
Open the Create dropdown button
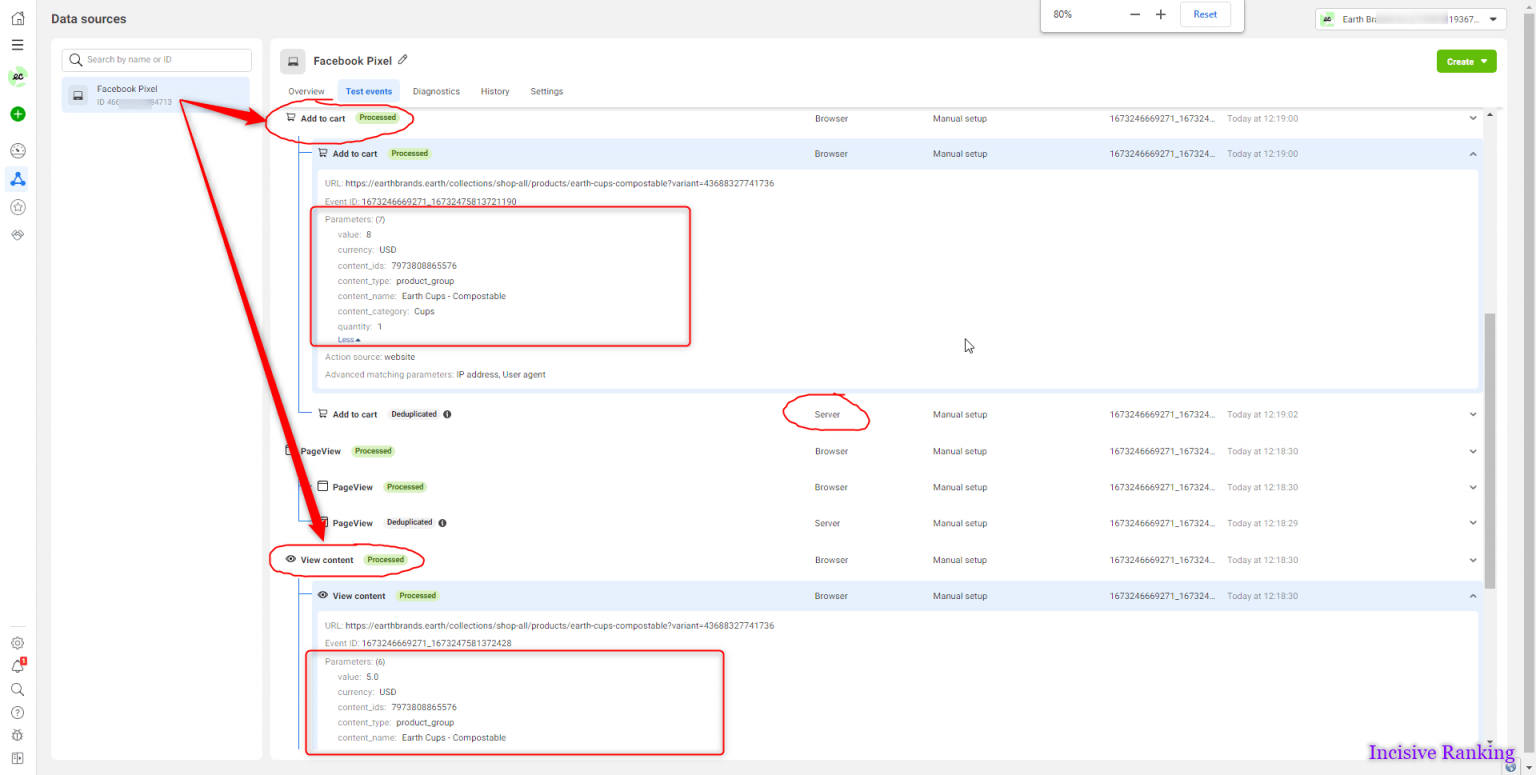[1466, 61]
